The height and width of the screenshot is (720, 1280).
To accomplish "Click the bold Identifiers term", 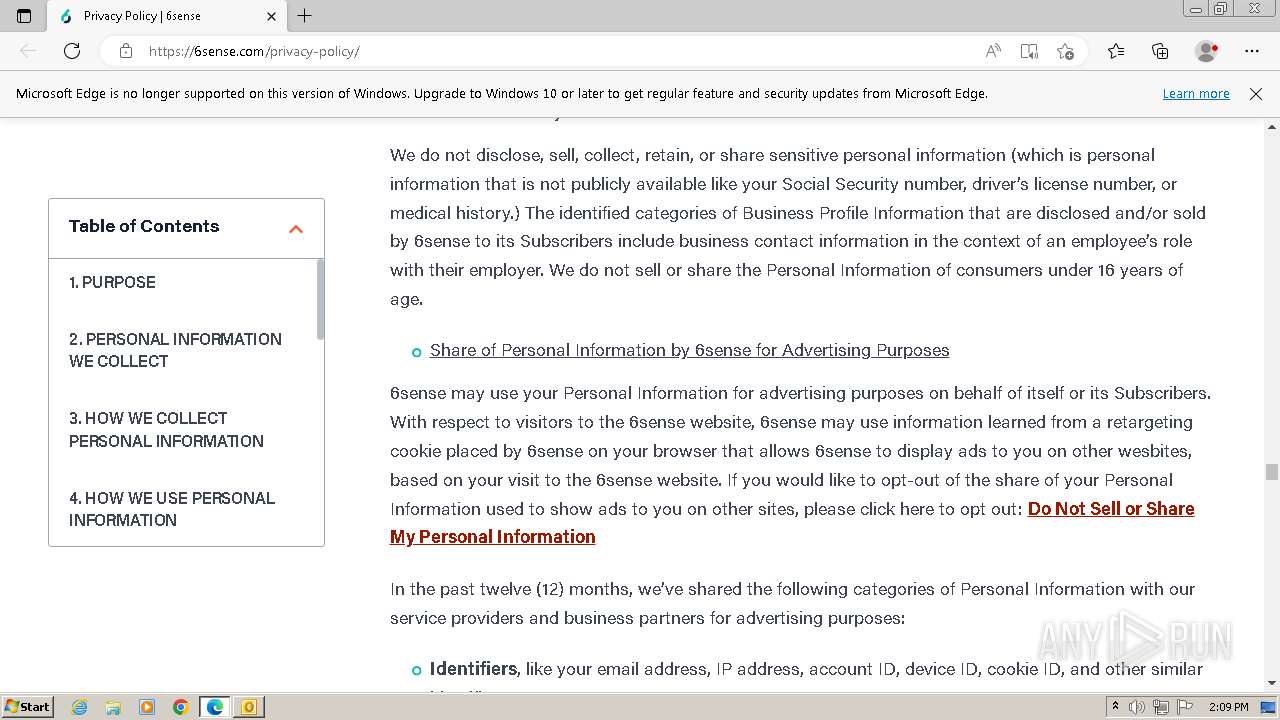I will pyautogui.click(x=473, y=669).
